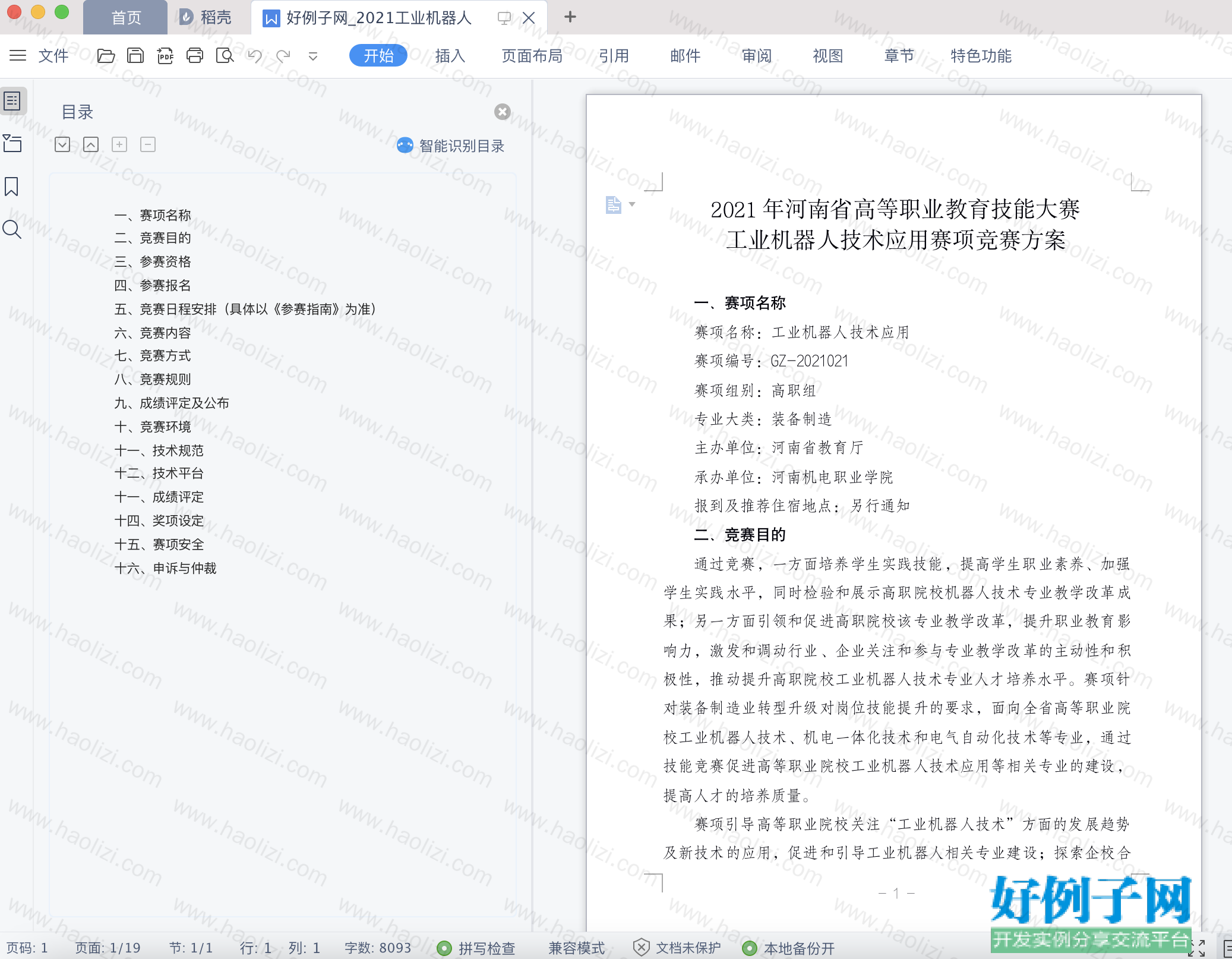Expand all outline levels button
This screenshot has width=1232, height=959.
point(62,144)
